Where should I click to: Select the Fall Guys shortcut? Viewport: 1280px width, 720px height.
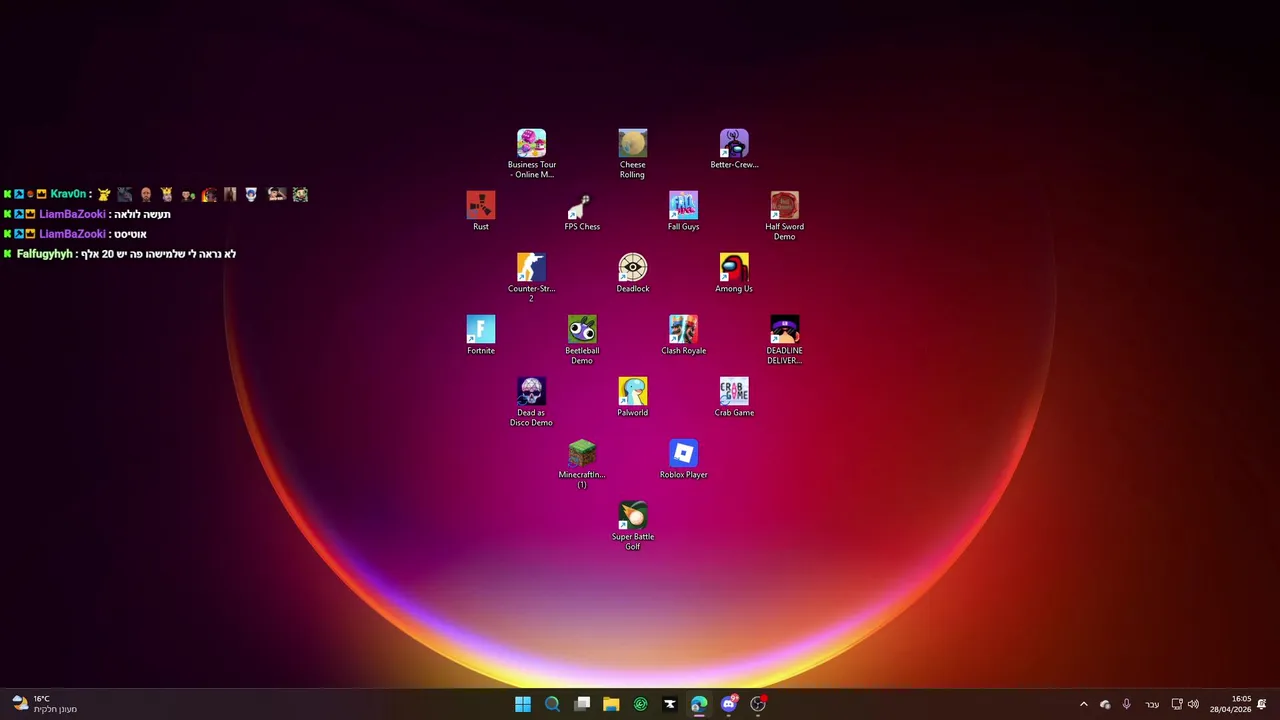pyautogui.click(x=683, y=211)
